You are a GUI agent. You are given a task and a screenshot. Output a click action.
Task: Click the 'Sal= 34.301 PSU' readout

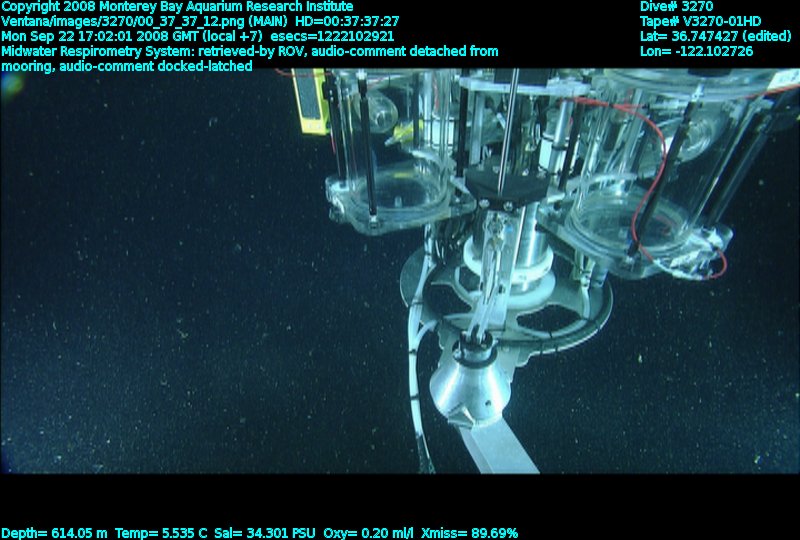pyautogui.click(x=265, y=533)
